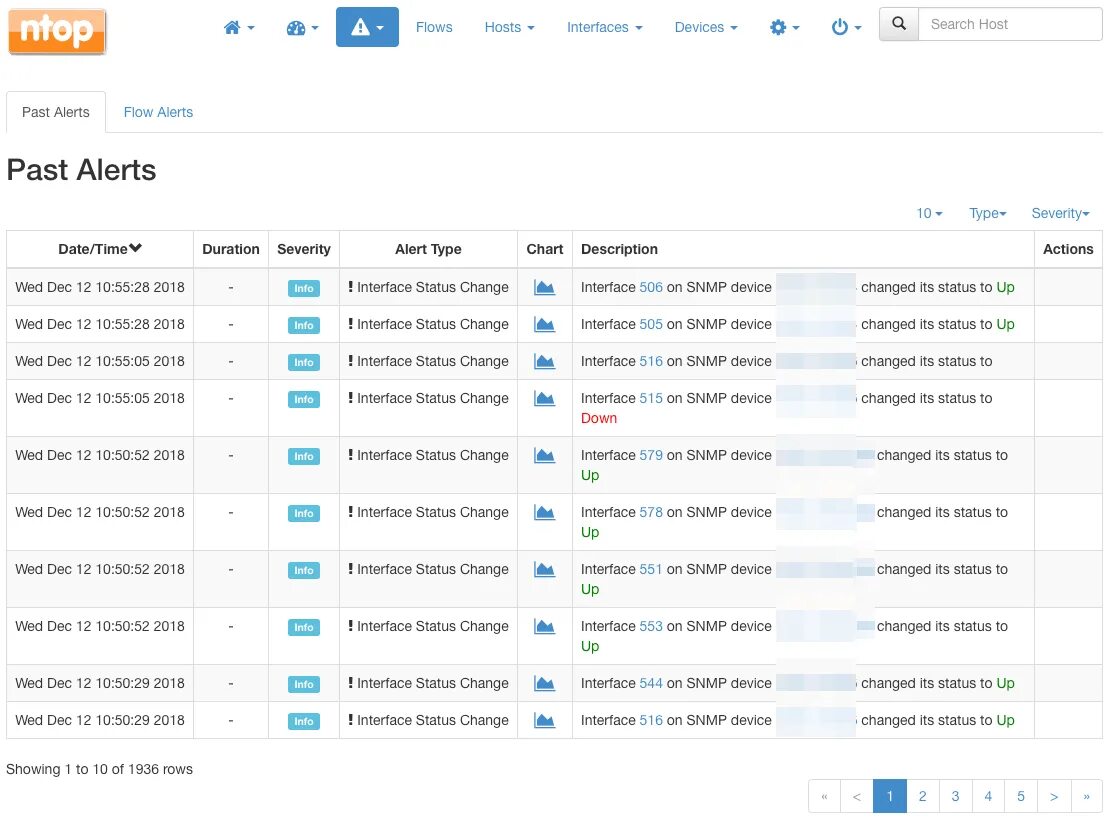Click Info badge in Interface 506 row
1109x819 pixels.
pos(303,289)
